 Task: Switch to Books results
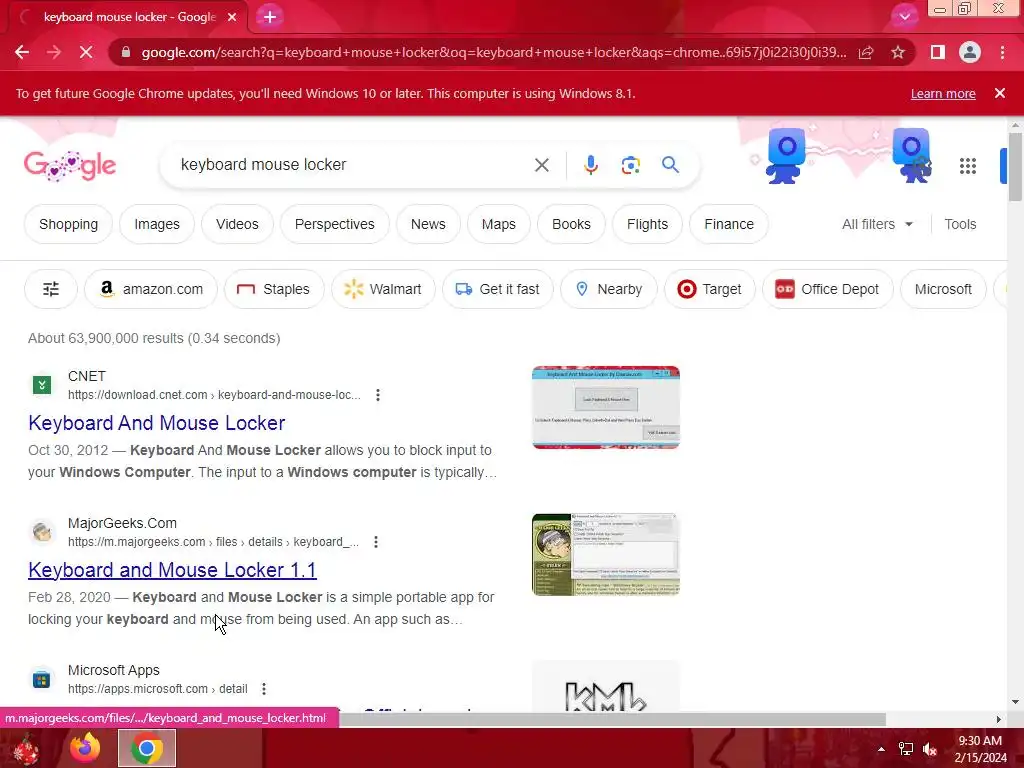(x=571, y=224)
